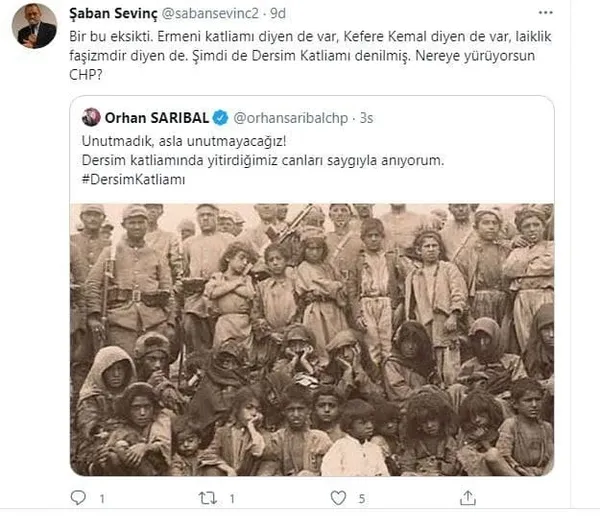Open the sepia historical group photo
The image size is (600, 529).
tap(312, 340)
